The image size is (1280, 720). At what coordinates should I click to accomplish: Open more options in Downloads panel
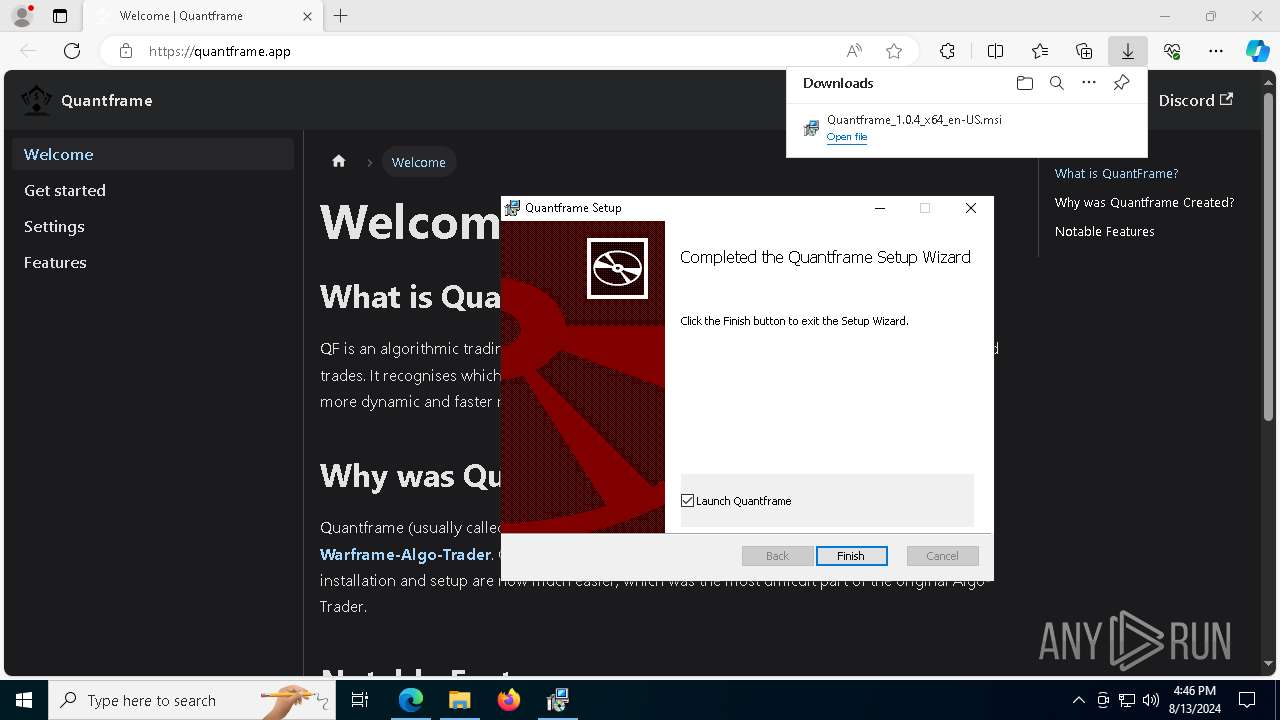[1089, 83]
